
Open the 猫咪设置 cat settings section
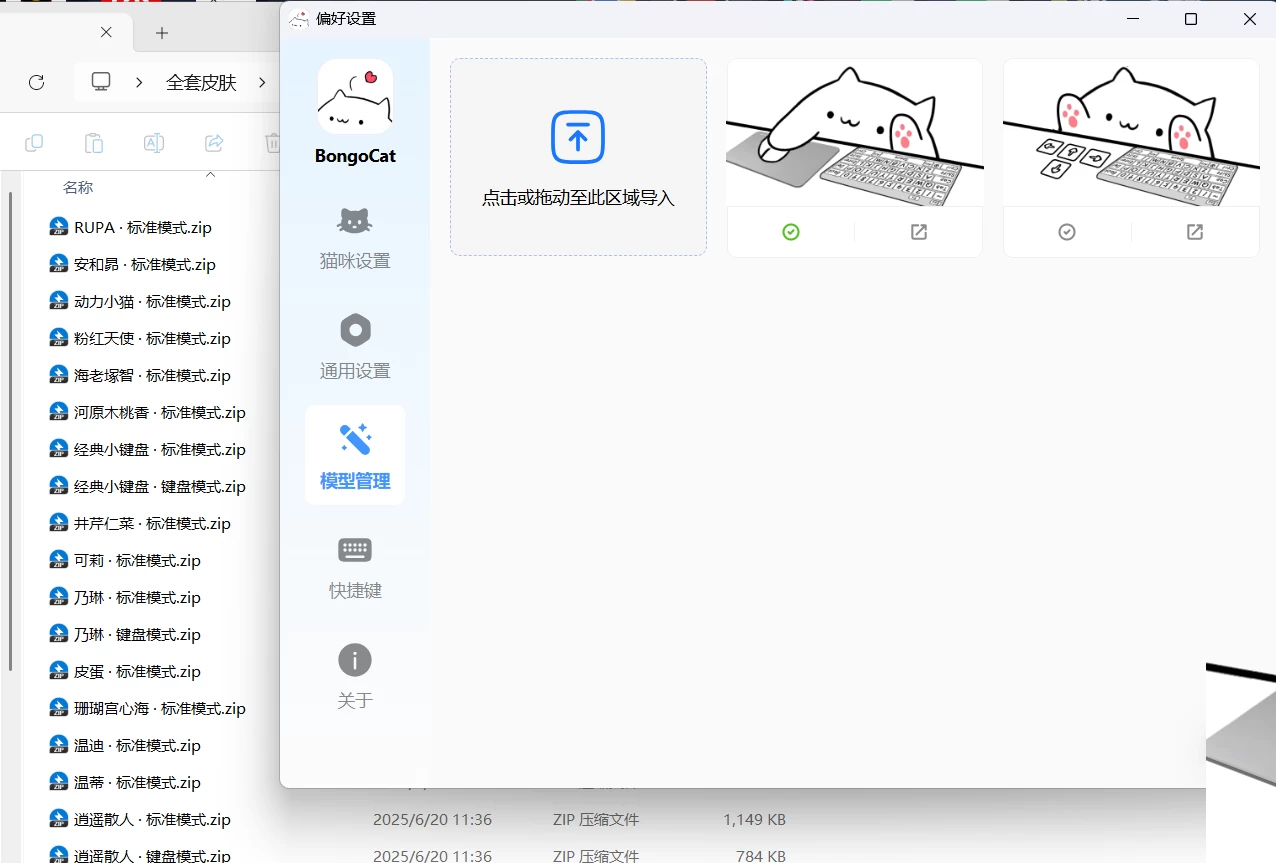(x=355, y=240)
